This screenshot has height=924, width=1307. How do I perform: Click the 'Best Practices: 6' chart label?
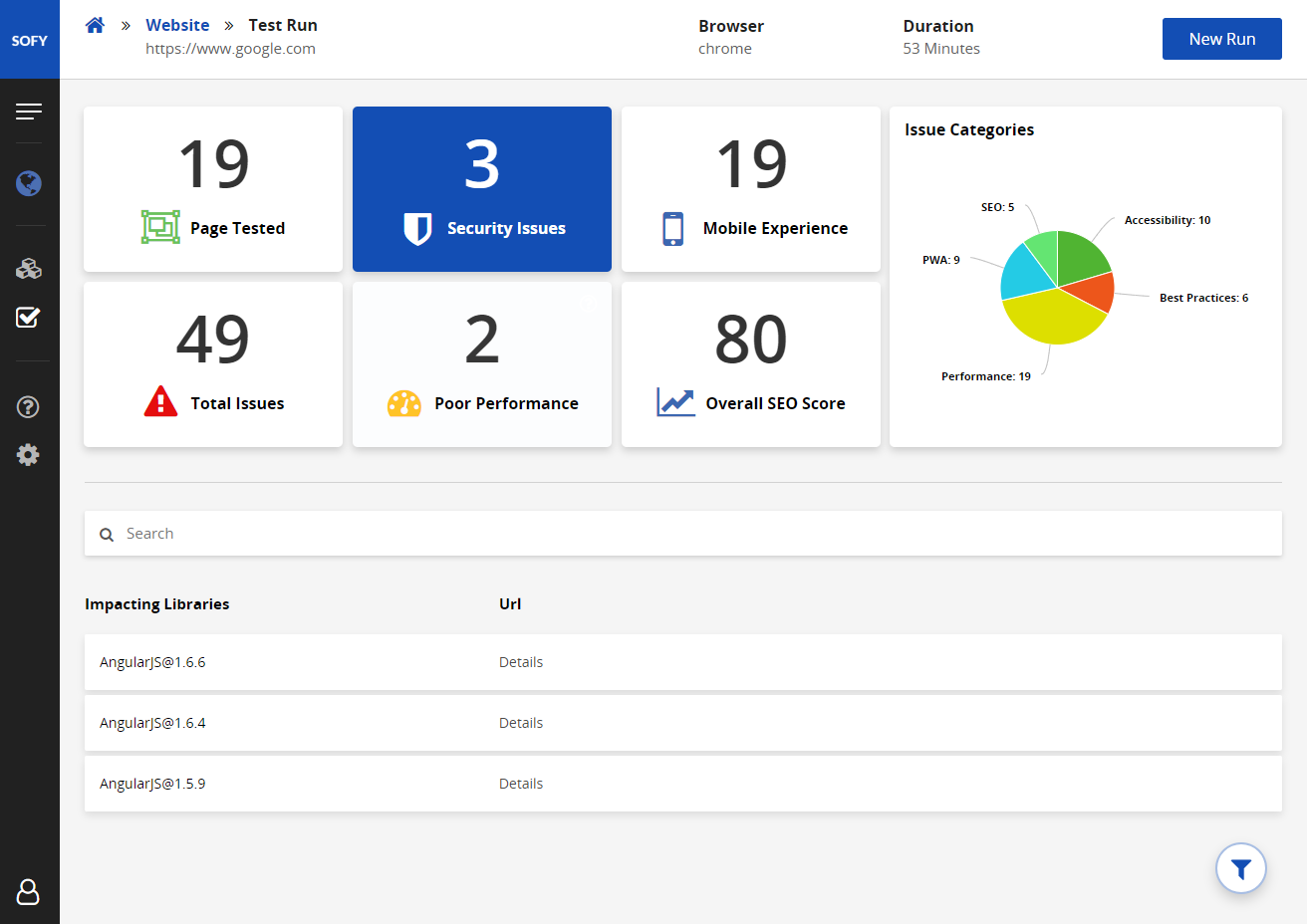(x=1203, y=298)
